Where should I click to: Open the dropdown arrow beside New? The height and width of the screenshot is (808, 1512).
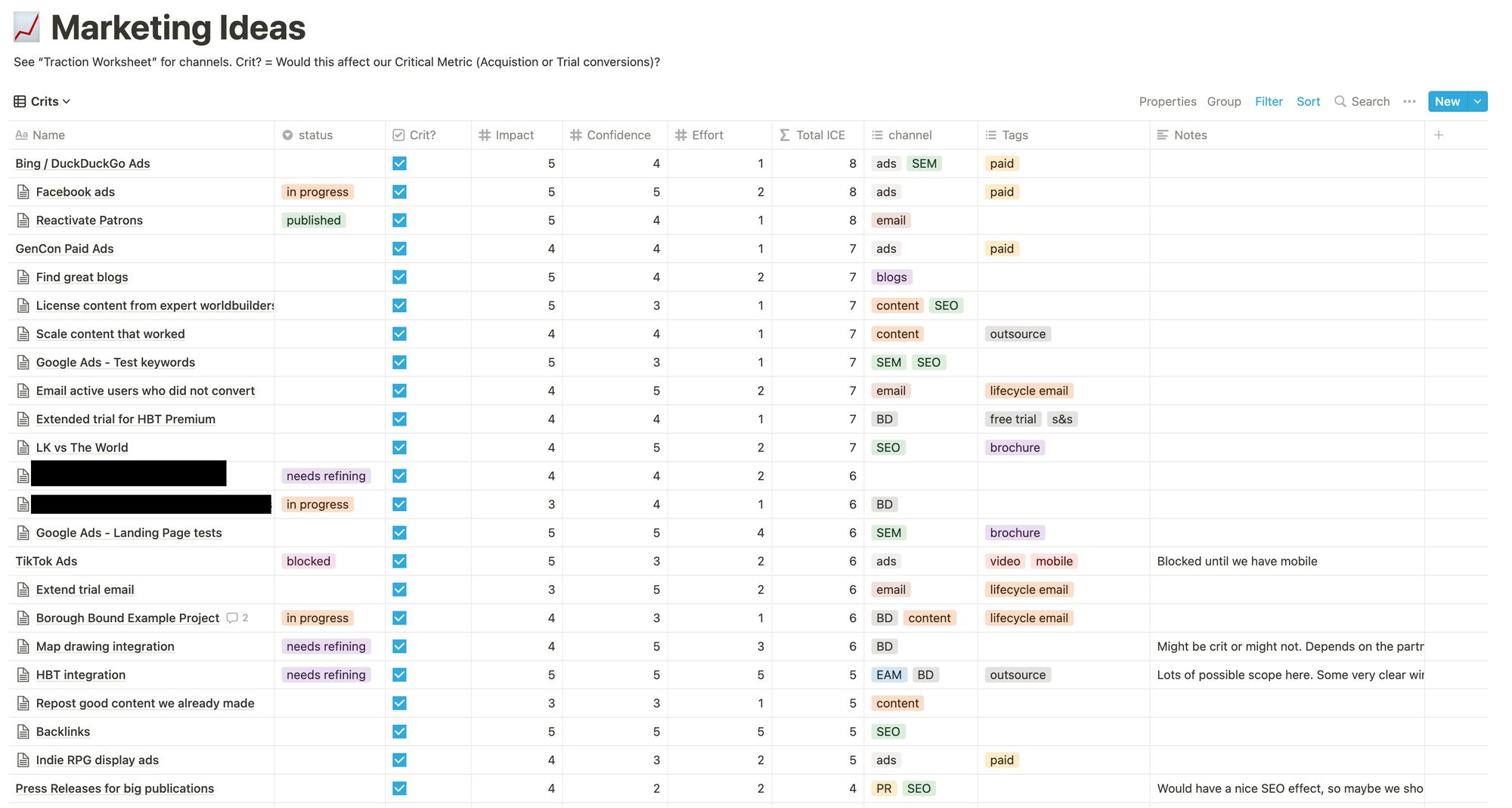point(1477,101)
